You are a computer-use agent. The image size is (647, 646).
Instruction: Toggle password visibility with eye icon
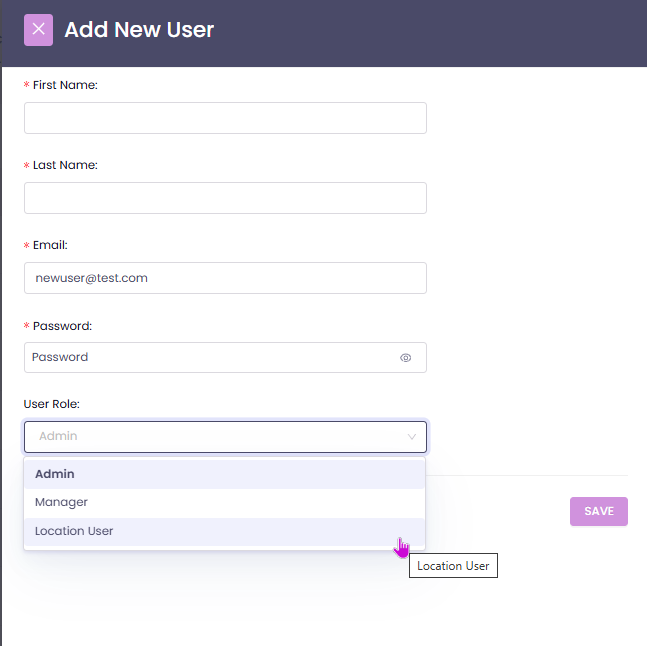coord(406,357)
